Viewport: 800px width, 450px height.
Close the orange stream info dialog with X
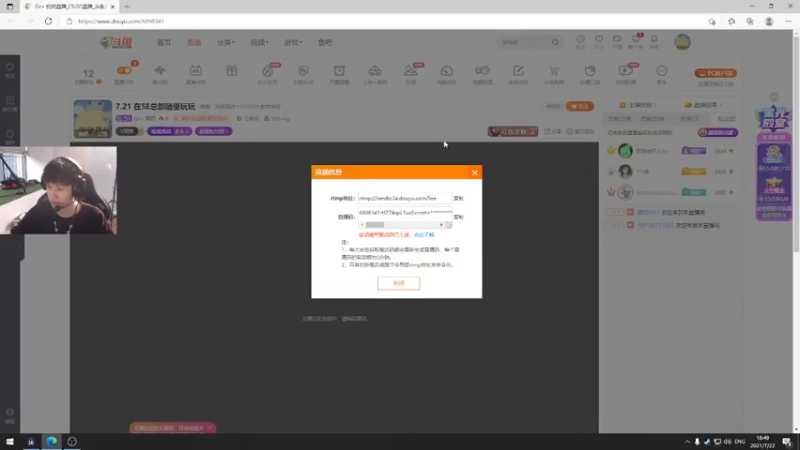click(474, 172)
